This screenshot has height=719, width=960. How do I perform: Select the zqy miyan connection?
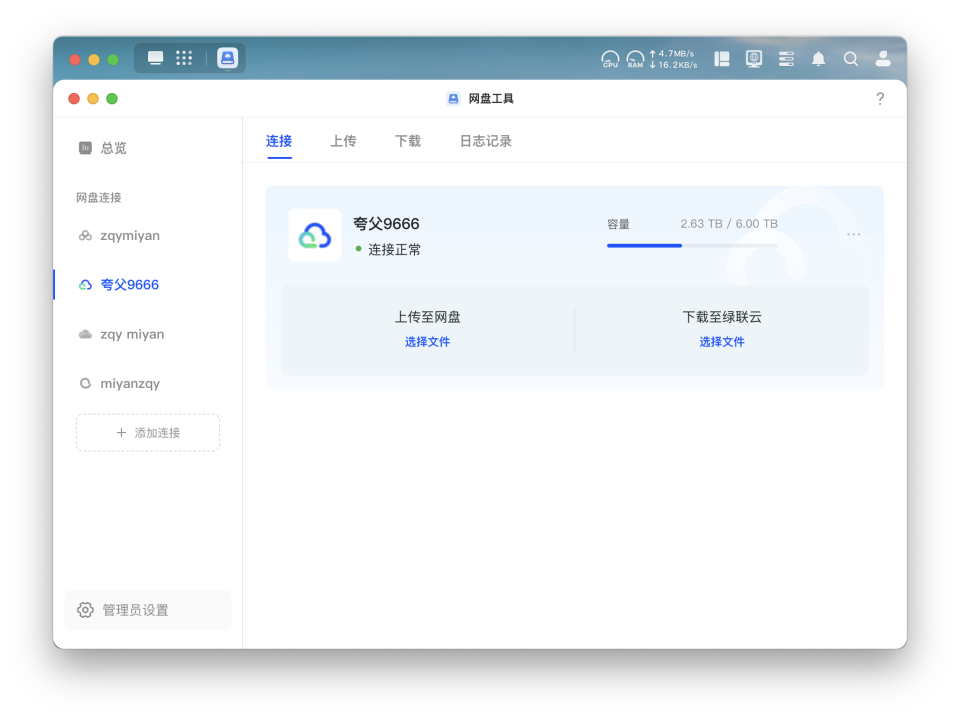148,334
